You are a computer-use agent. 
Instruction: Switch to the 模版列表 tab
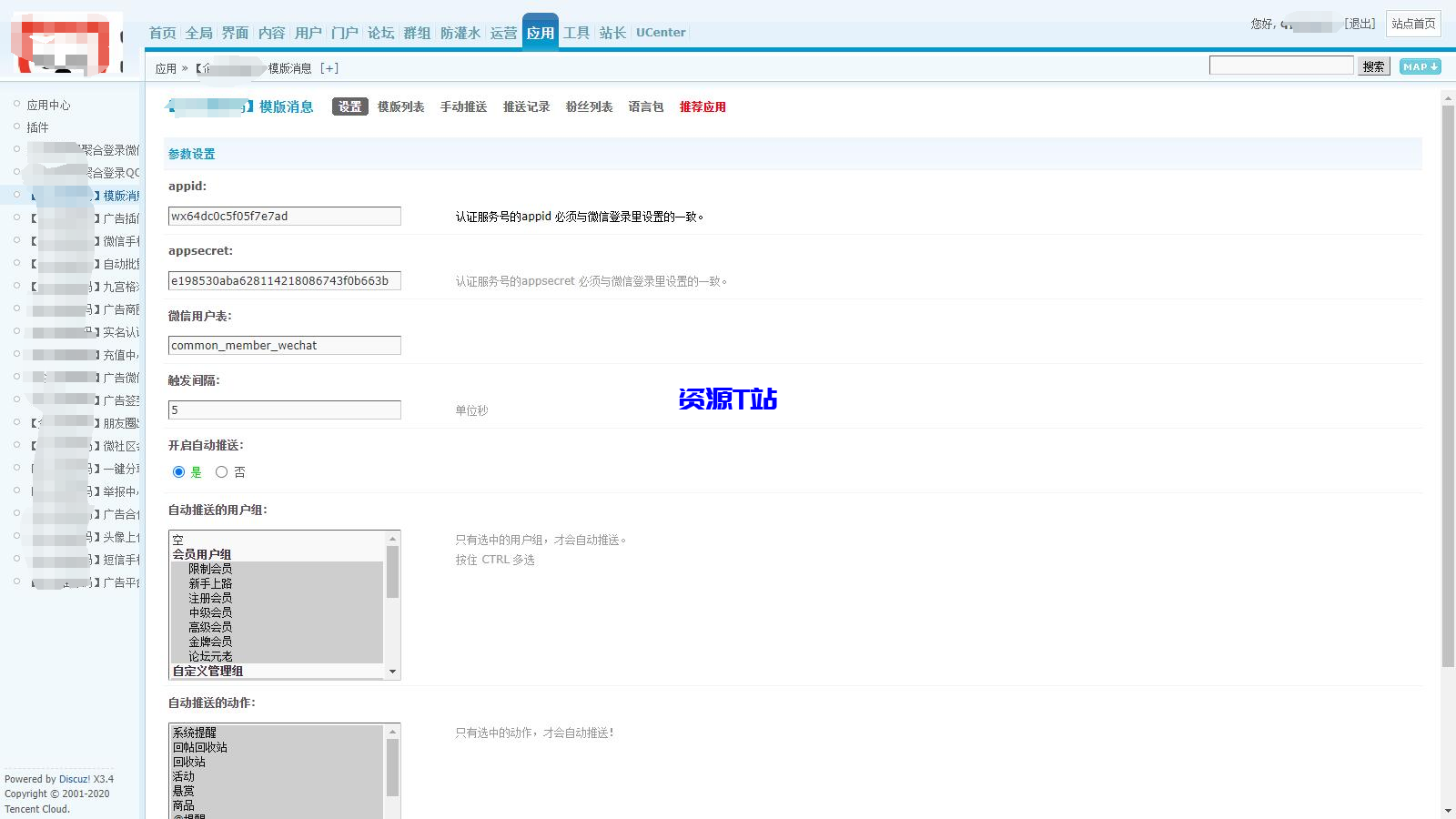point(400,106)
